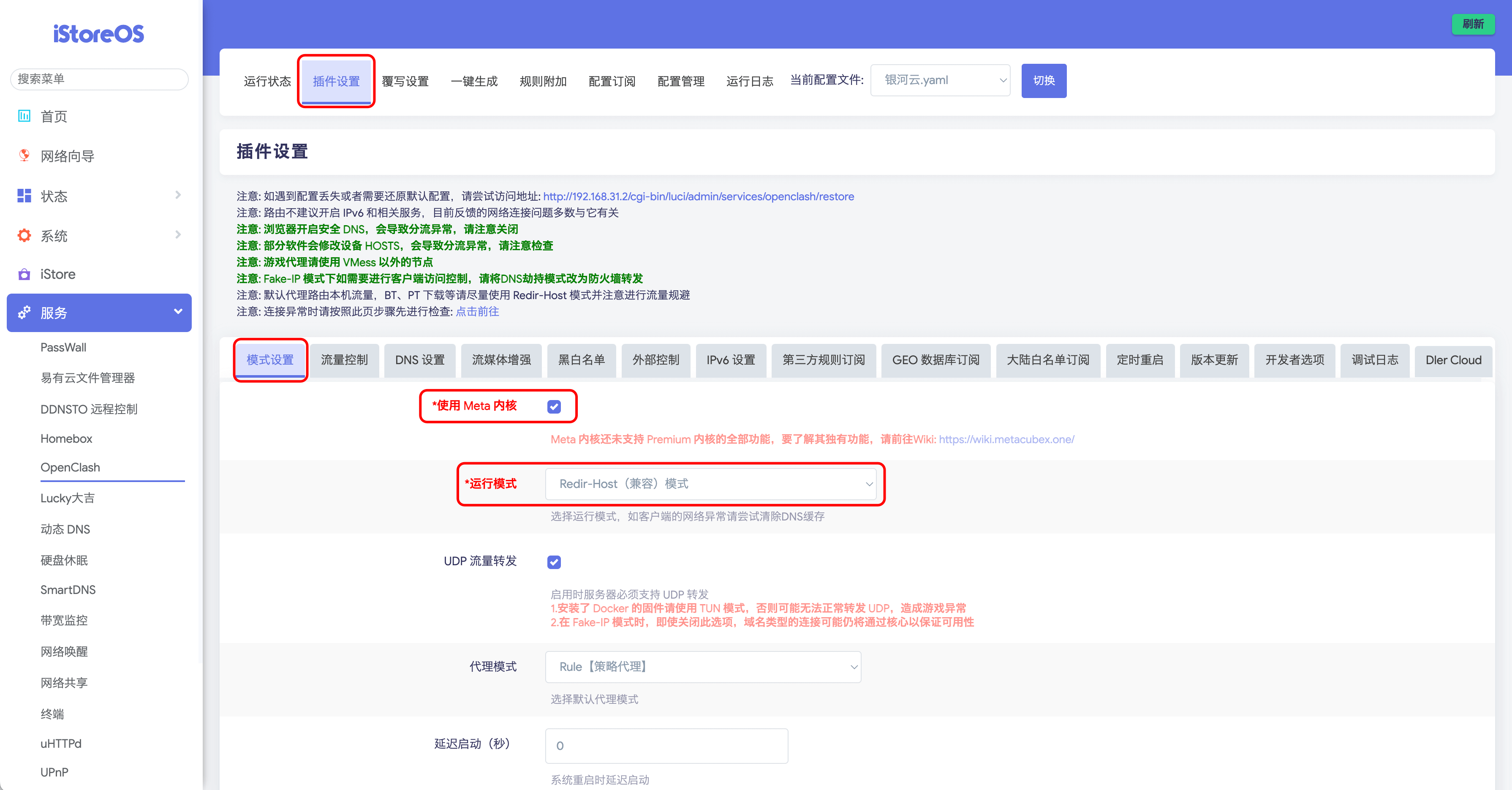1512x790 pixels.
Task: Open Lucky大吉 in the sidebar
Action: pyautogui.click(x=68, y=499)
